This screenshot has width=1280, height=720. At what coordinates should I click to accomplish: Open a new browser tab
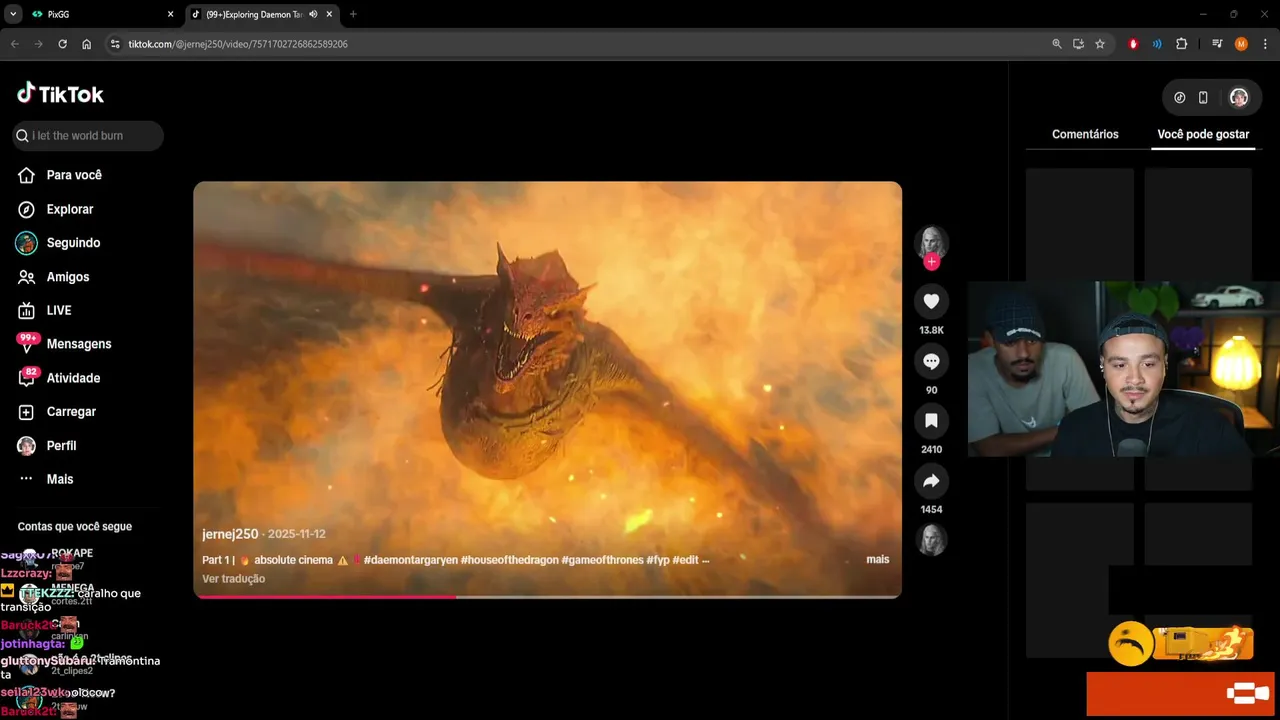click(x=353, y=14)
